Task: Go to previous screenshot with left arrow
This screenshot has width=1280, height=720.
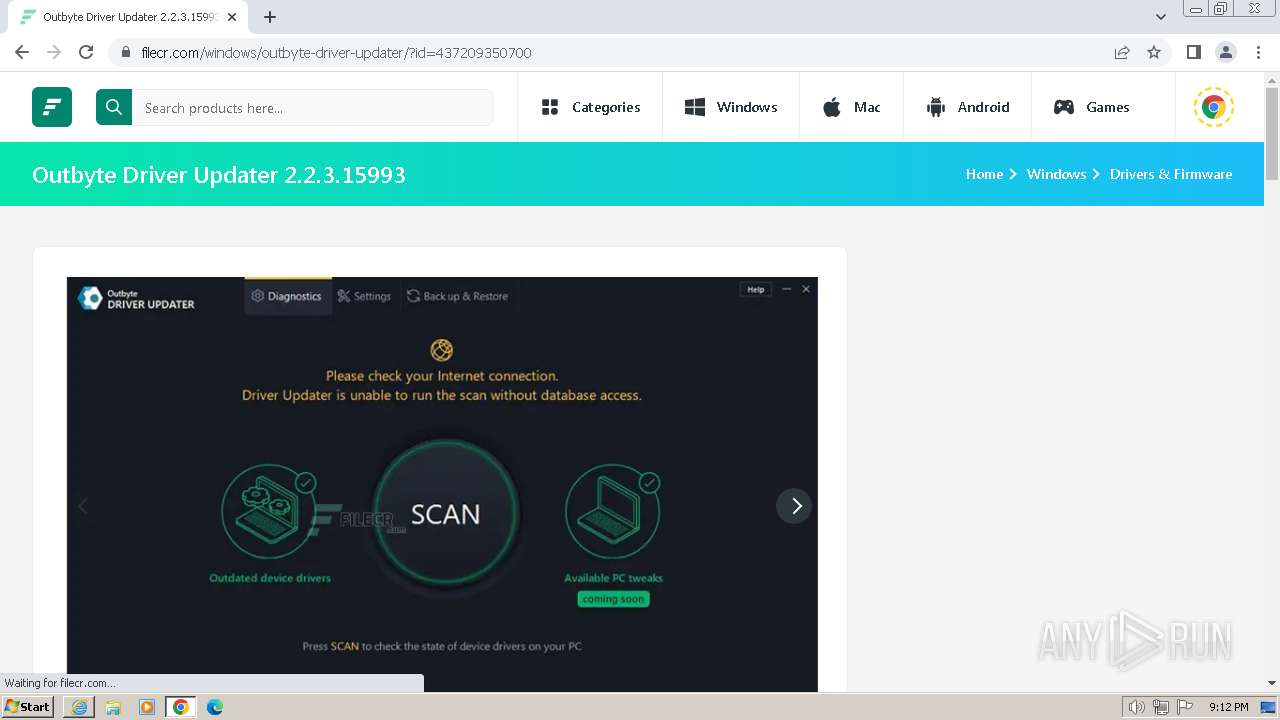Action: coord(84,506)
